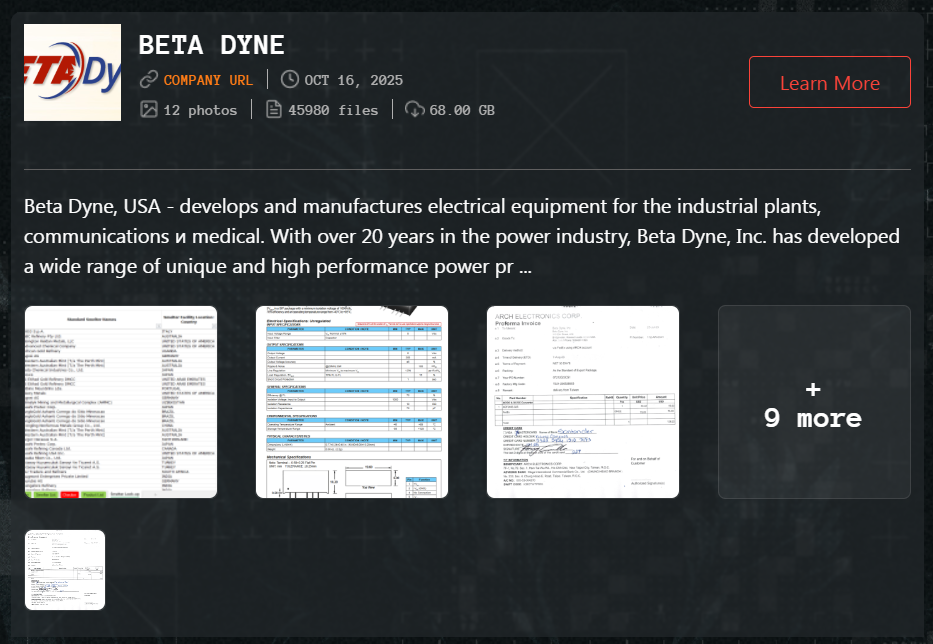Click the '68.00 GB' download size label

[462, 110]
